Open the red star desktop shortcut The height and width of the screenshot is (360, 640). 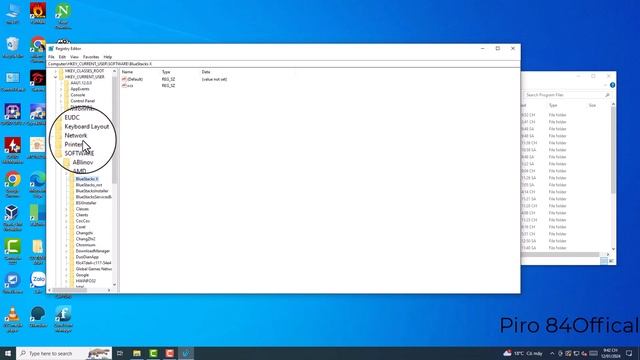point(13,150)
